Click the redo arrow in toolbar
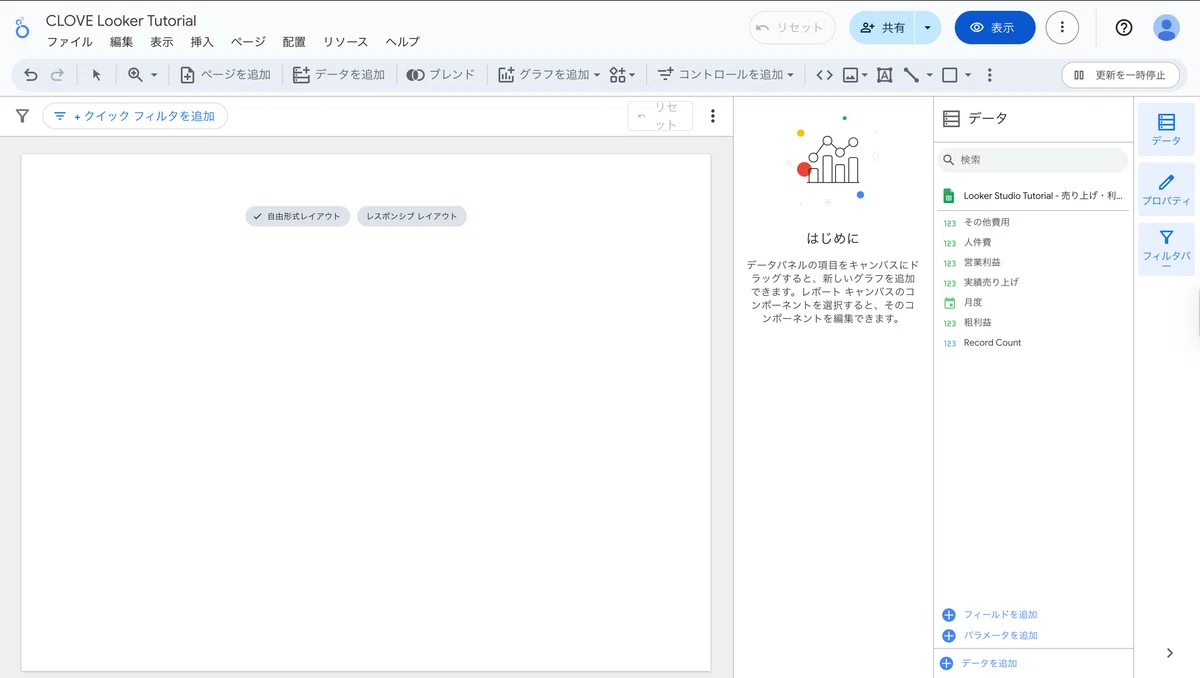The height and width of the screenshot is (678, 1200). click(57, 75)
